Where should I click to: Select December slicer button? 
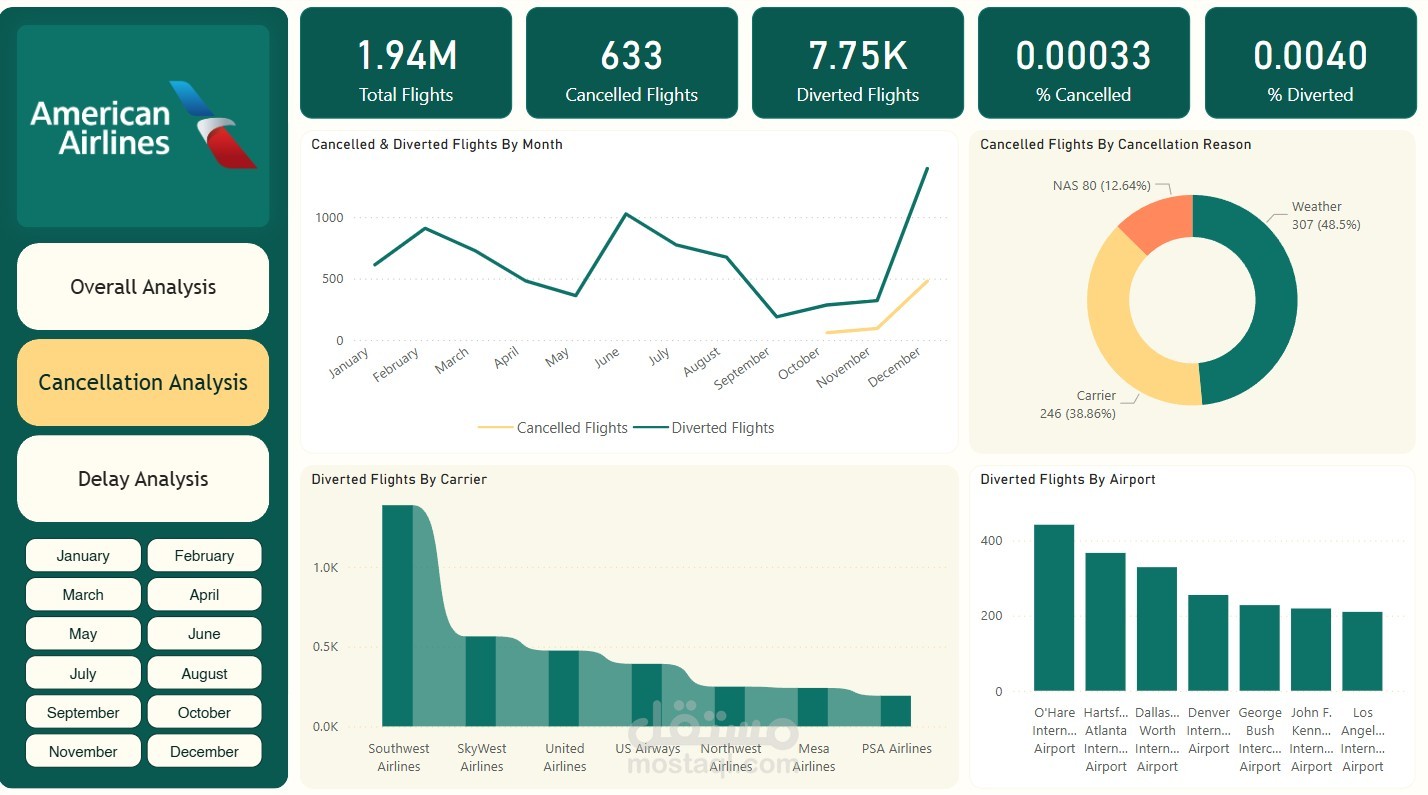pyautogui.click(x=204, y=752)
